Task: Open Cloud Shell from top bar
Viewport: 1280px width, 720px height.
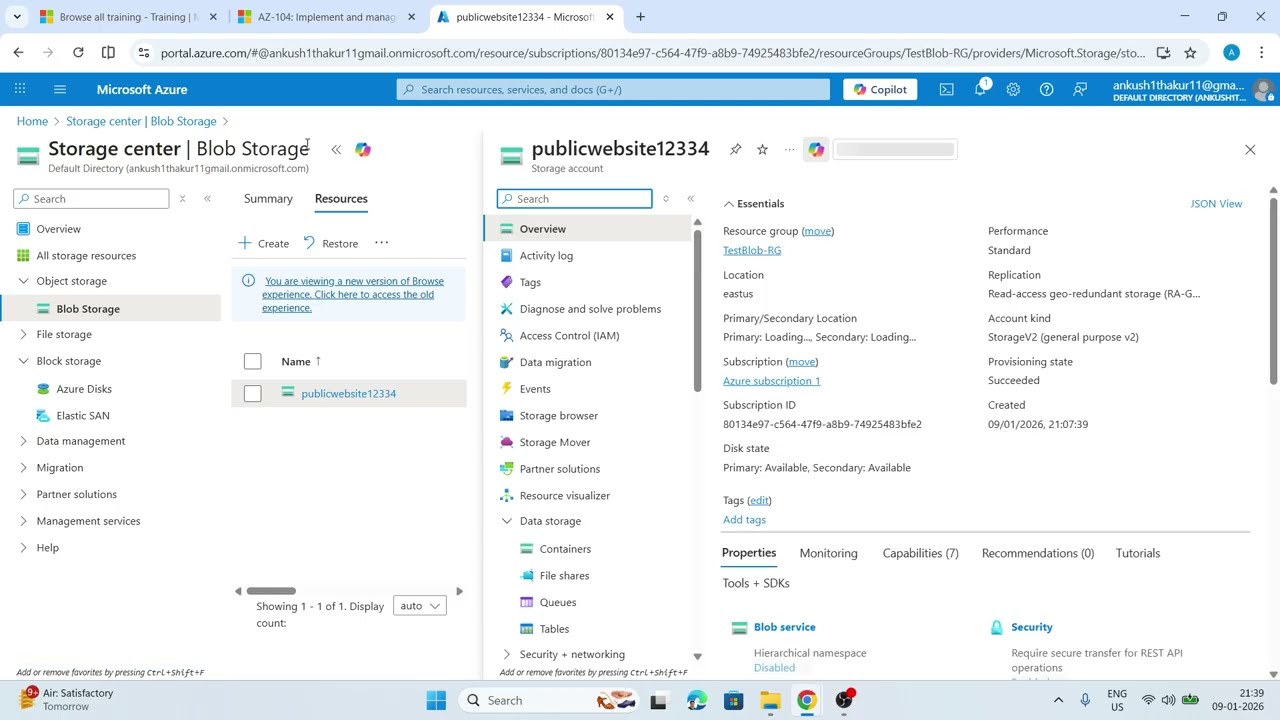Action: coord(946,89)
